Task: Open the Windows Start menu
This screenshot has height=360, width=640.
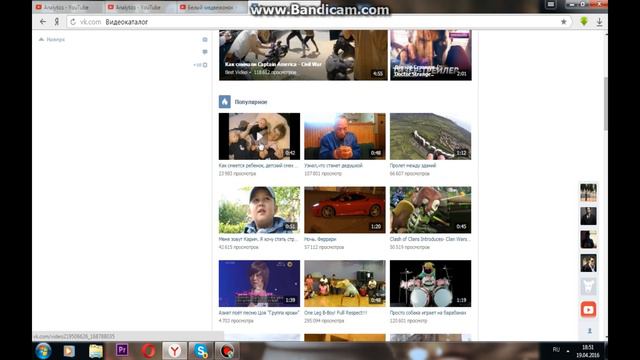Action: pos(43,351)
